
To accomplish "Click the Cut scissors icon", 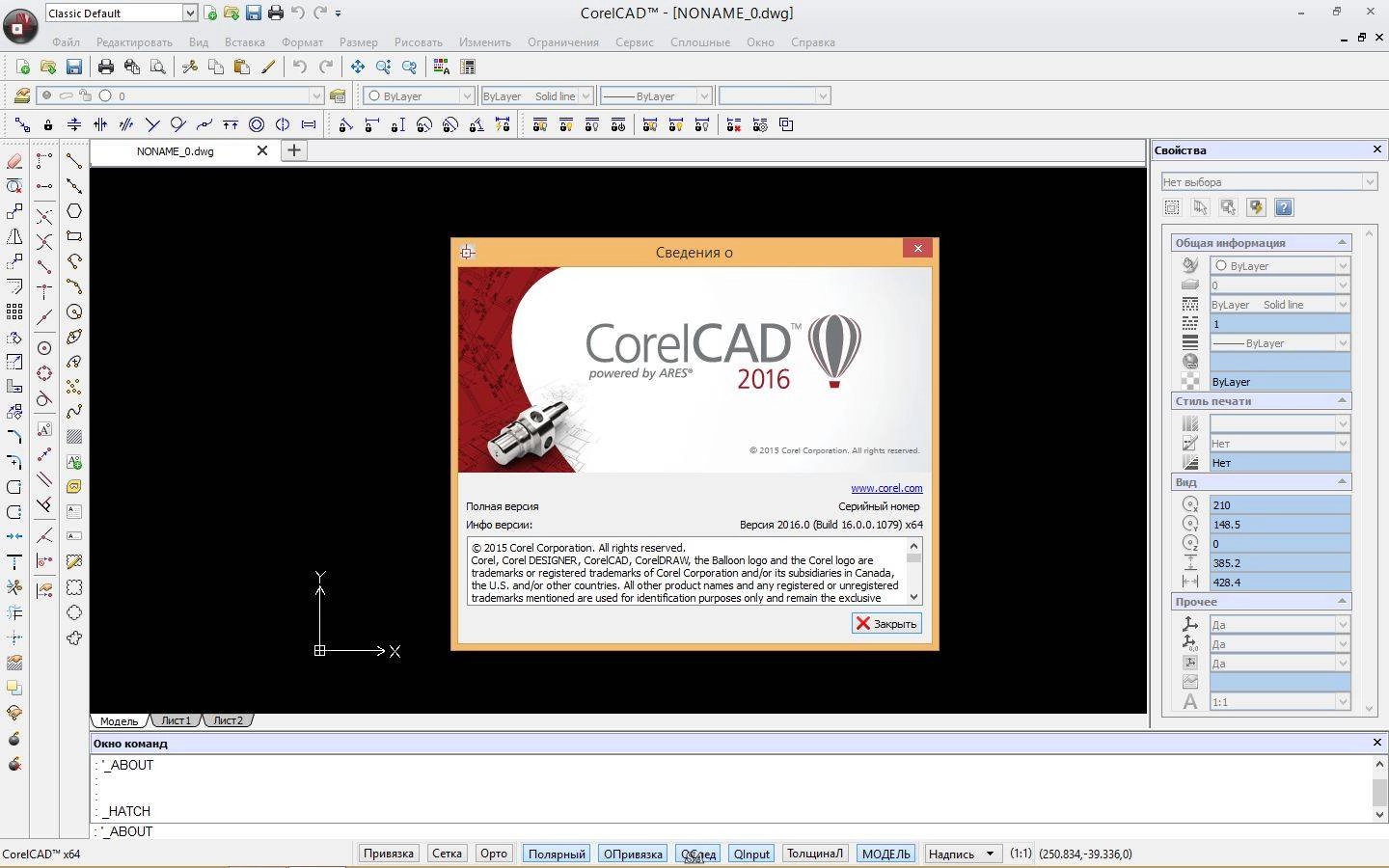I will pos(190,67).
